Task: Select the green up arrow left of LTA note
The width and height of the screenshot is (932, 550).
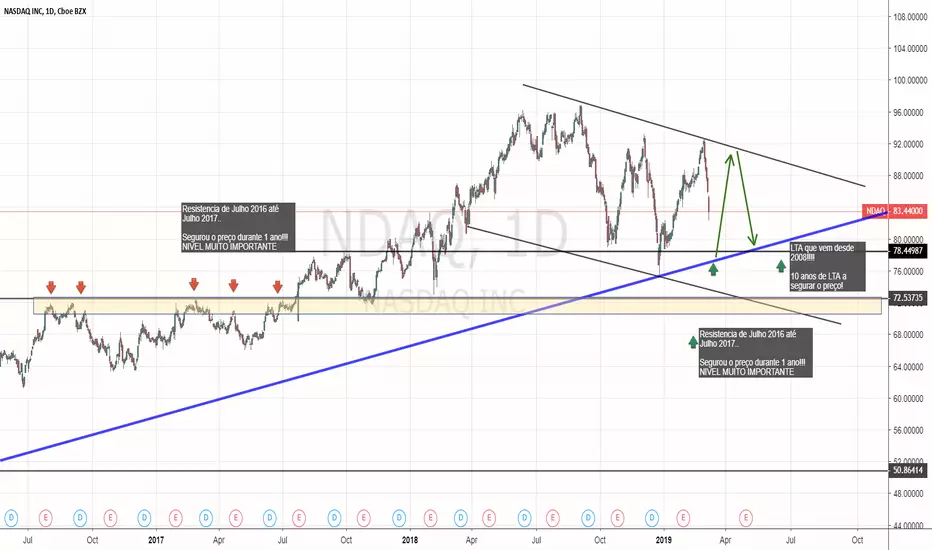Action: click(x=780, y=266)
